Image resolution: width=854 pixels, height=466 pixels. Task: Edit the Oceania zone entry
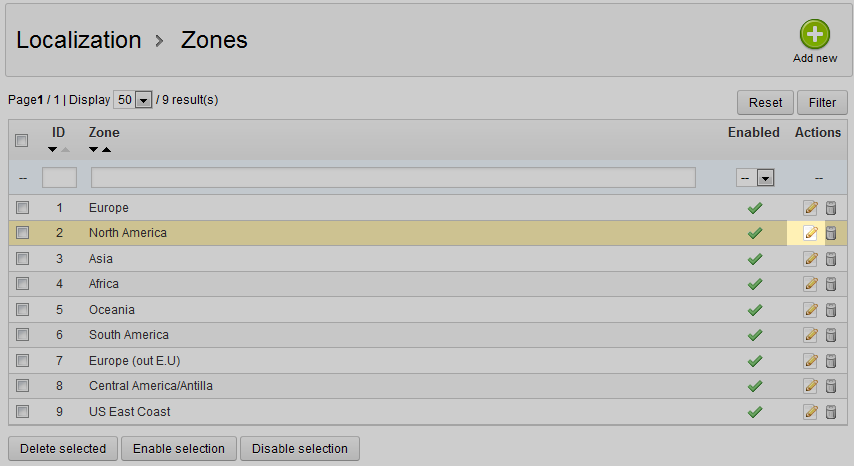pyautogui.click(x=811, y=310)
